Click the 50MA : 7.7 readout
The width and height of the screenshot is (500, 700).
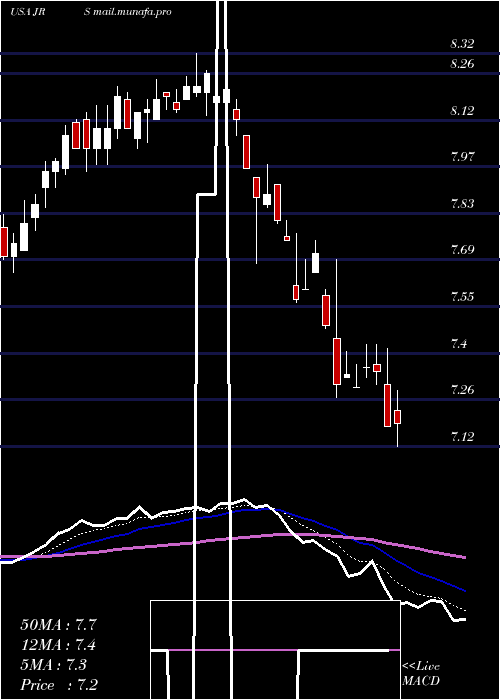point(59,625)
